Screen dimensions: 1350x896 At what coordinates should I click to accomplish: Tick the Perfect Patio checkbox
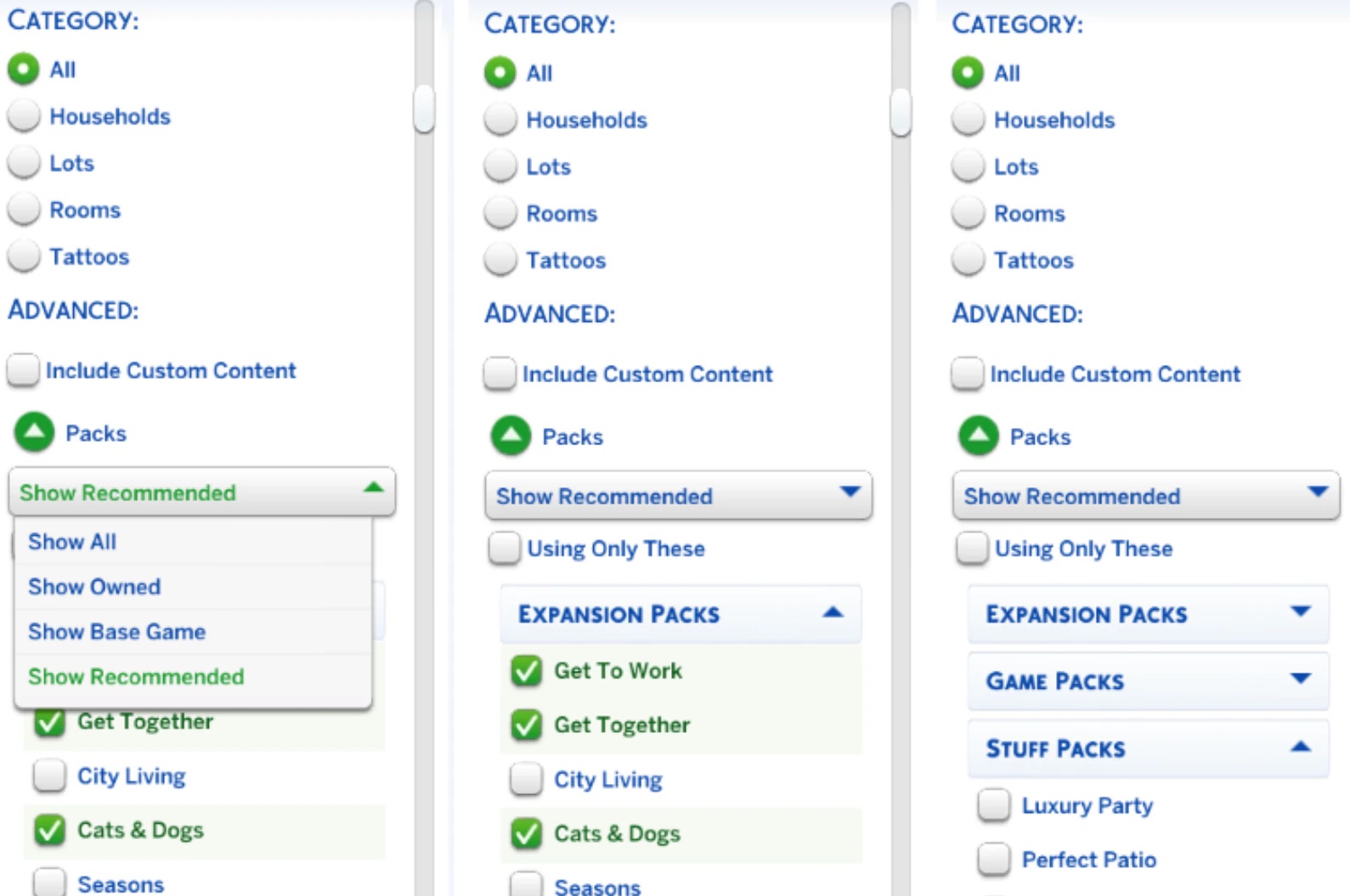point(994,859)
